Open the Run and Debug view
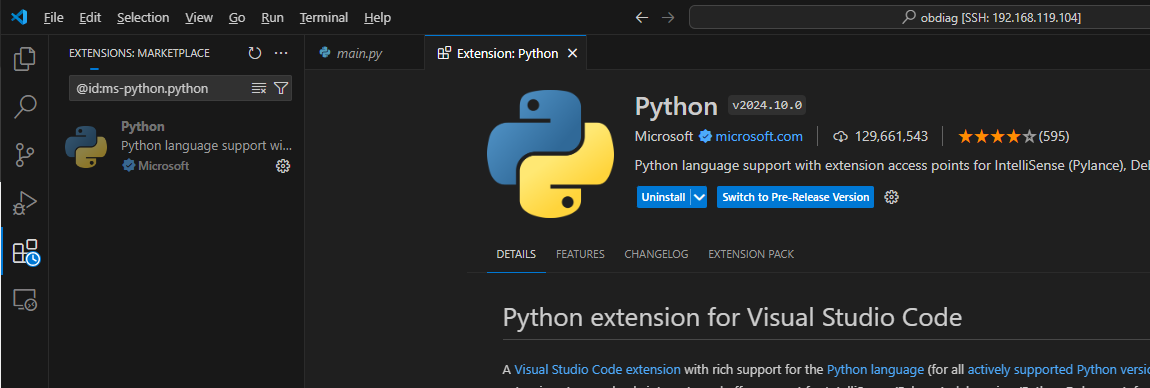1150x388 pixels. tap(25, 203)
